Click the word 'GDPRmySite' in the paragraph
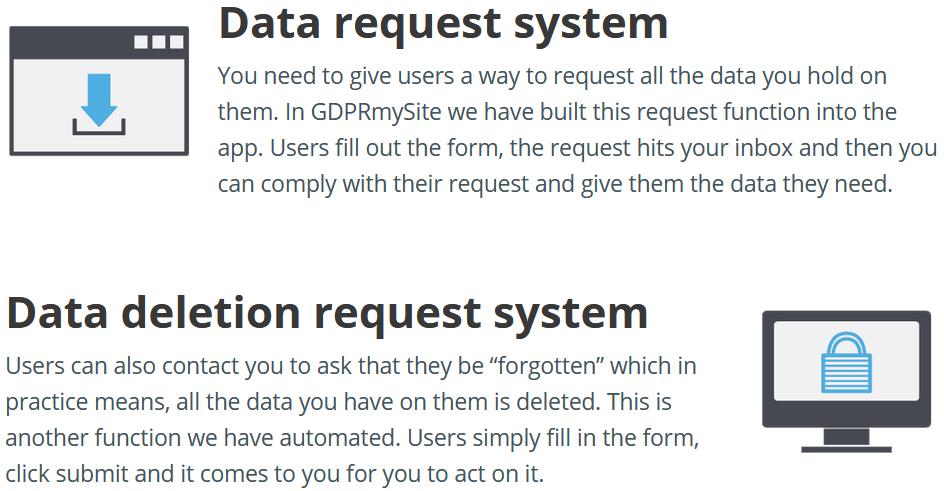Viewport: 944px width, 491px height. click(376, 112)
